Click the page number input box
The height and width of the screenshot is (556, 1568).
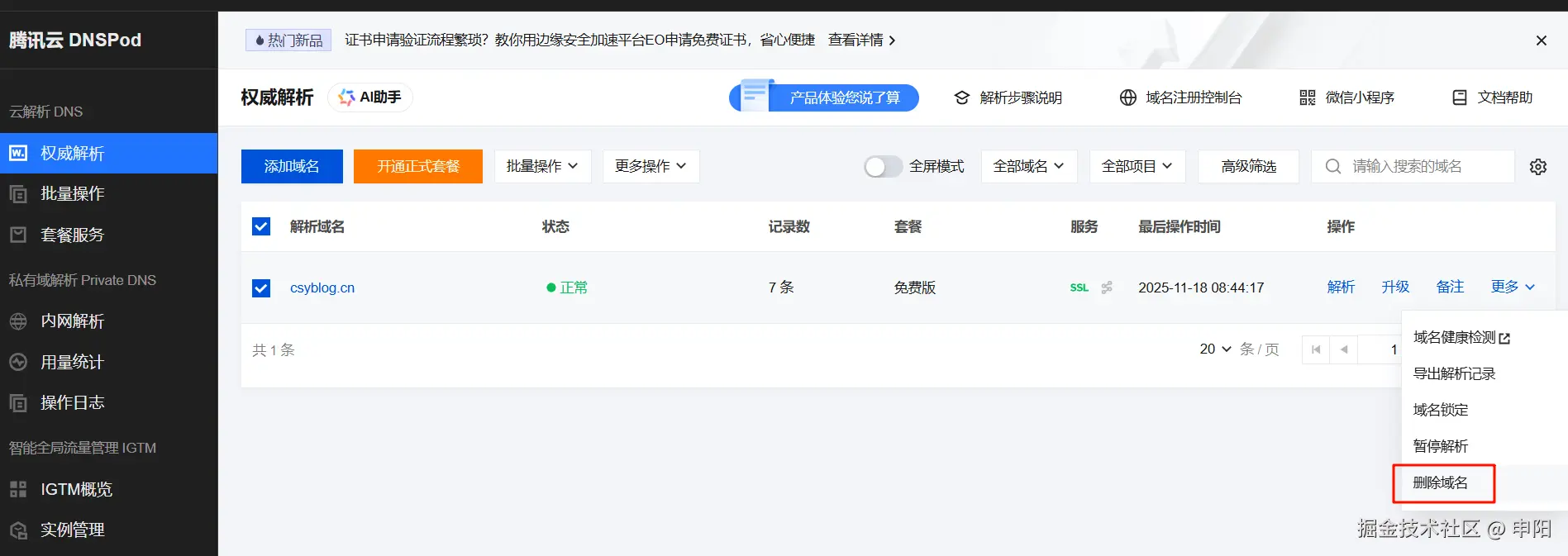pos(1380,349)
